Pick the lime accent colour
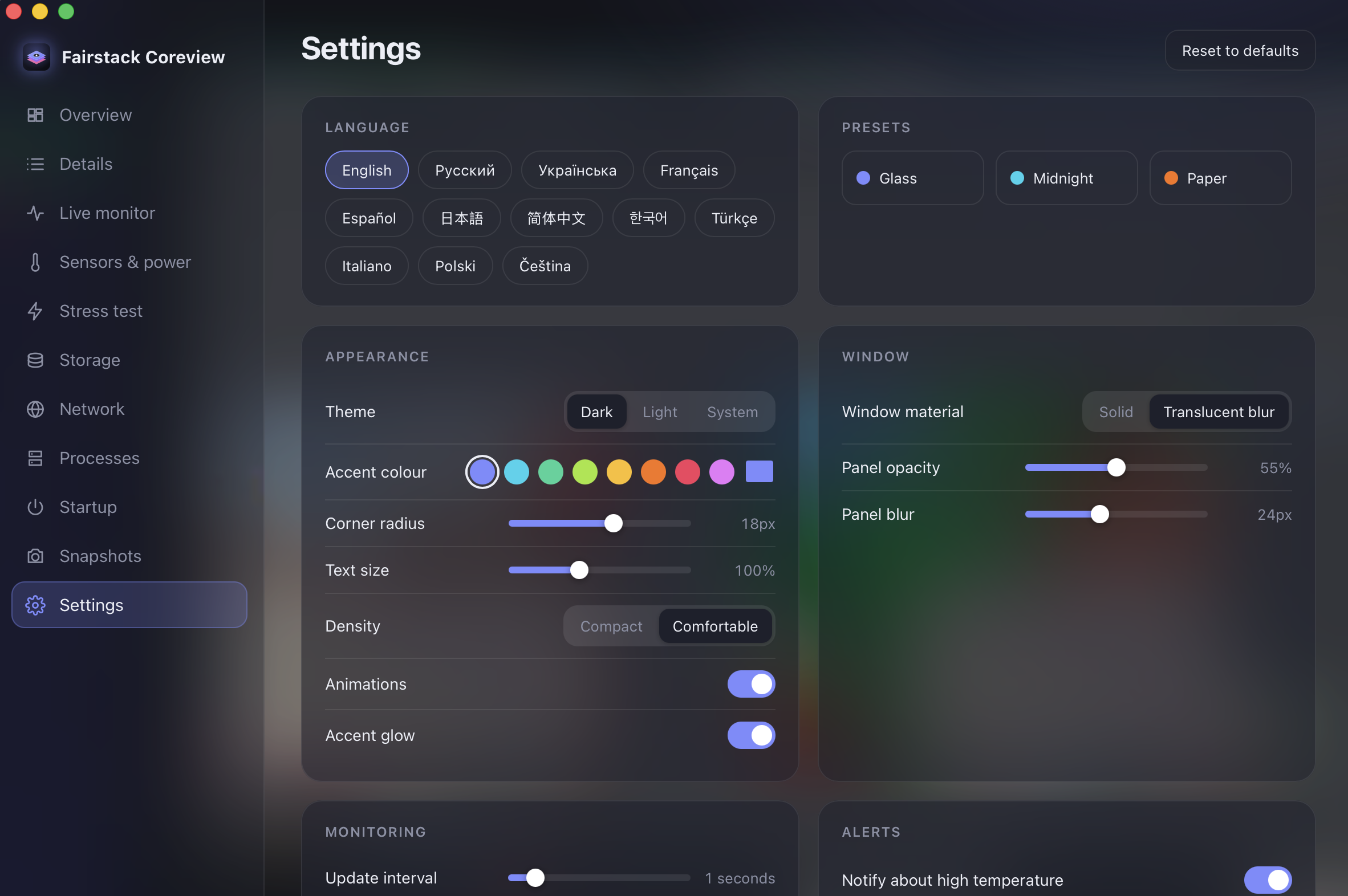The image size is (1348, 896). click(x=585, y=472)
